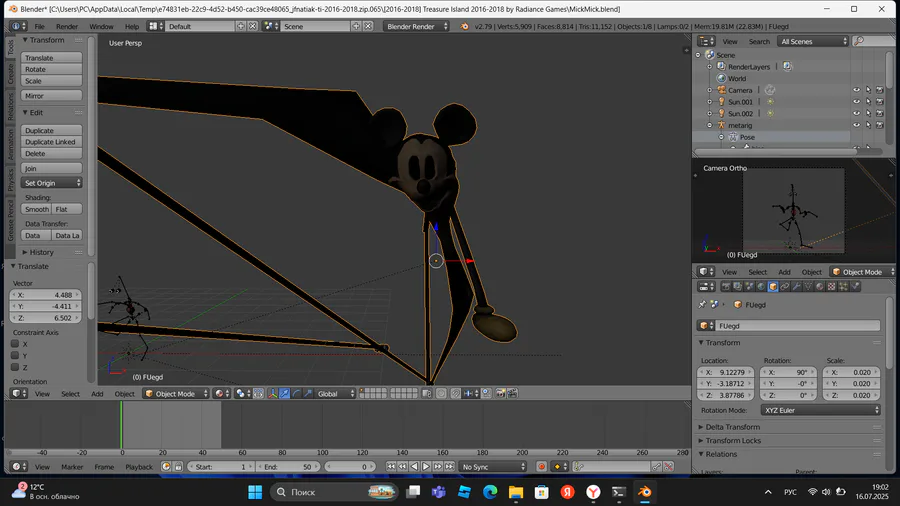Play the animation forward

click(426, 466)
